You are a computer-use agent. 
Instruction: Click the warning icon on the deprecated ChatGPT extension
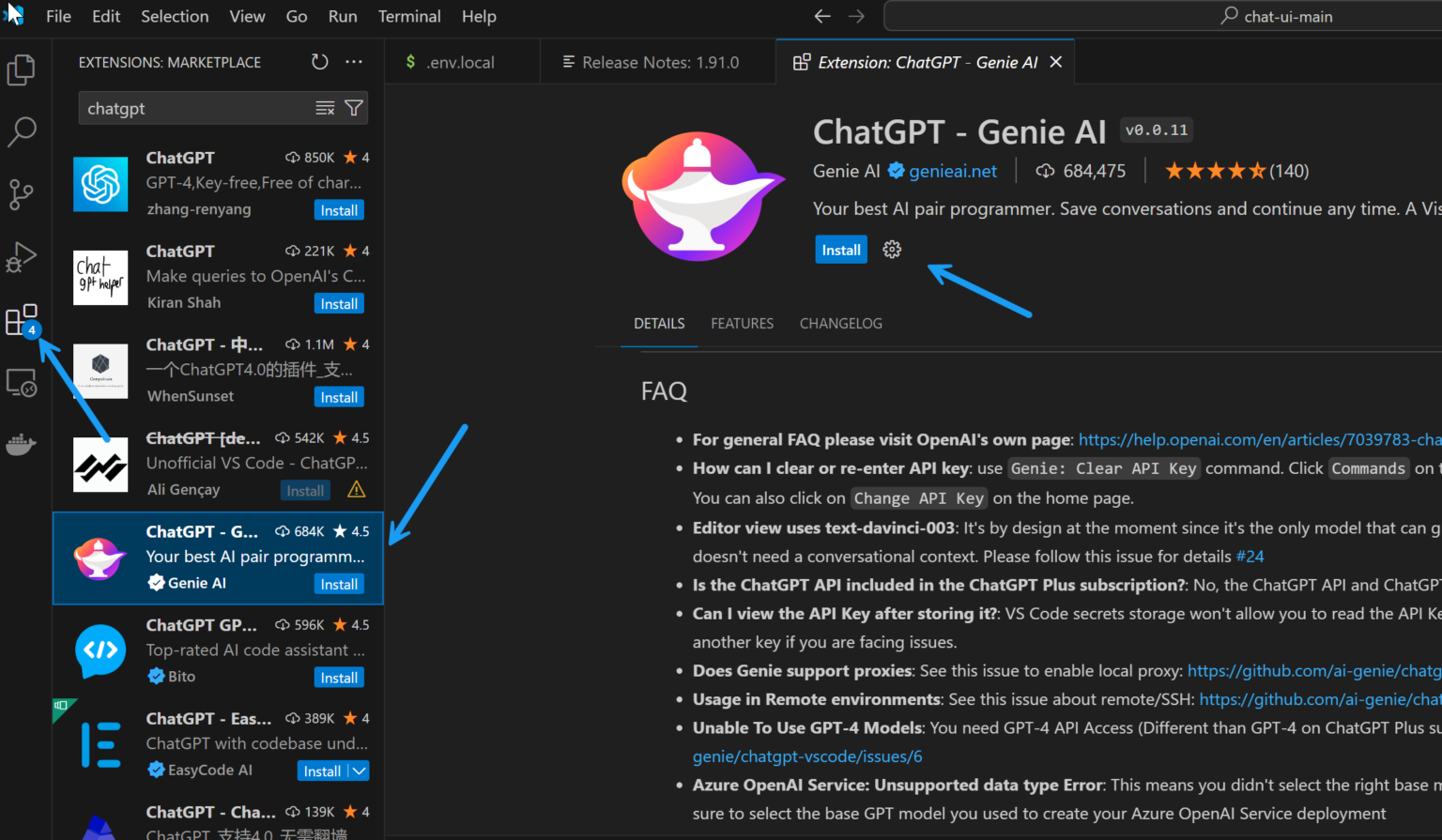[x=356, y=489]
